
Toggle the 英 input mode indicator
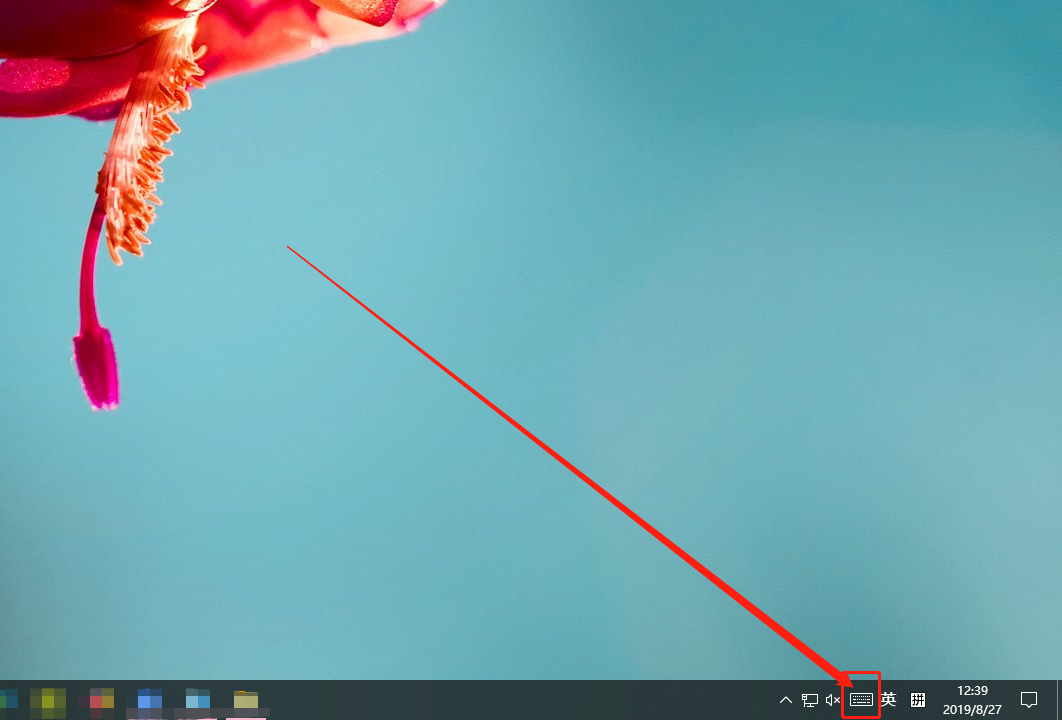pos(888,700)
